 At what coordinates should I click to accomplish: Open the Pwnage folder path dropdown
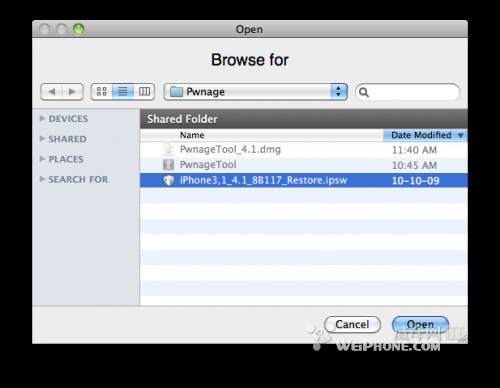(x=256, y=92)
